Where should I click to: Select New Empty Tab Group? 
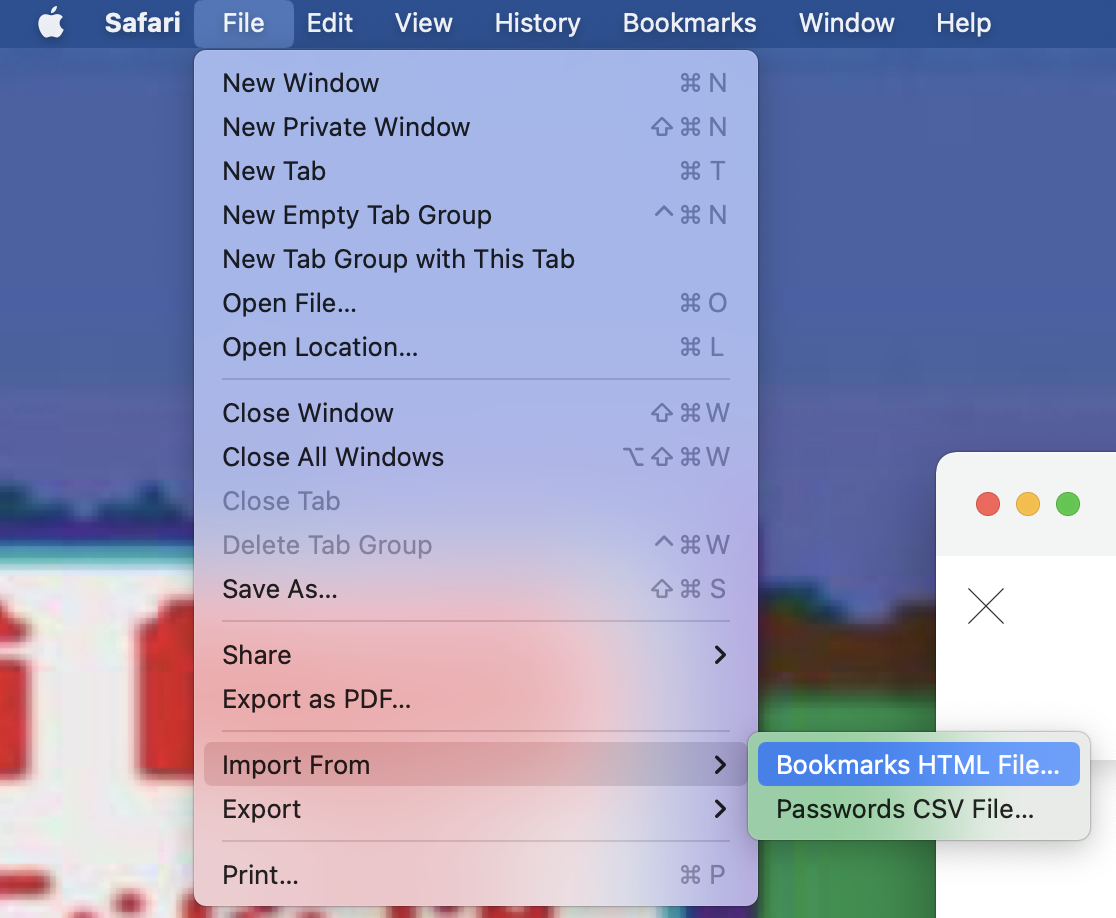click(475, 216)
